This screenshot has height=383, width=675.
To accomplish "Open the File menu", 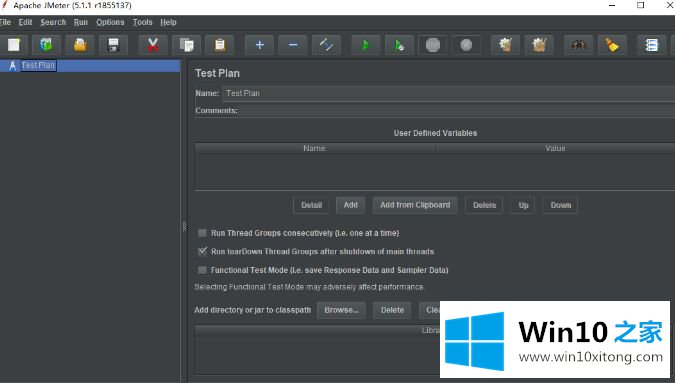I will click(6, 22).
